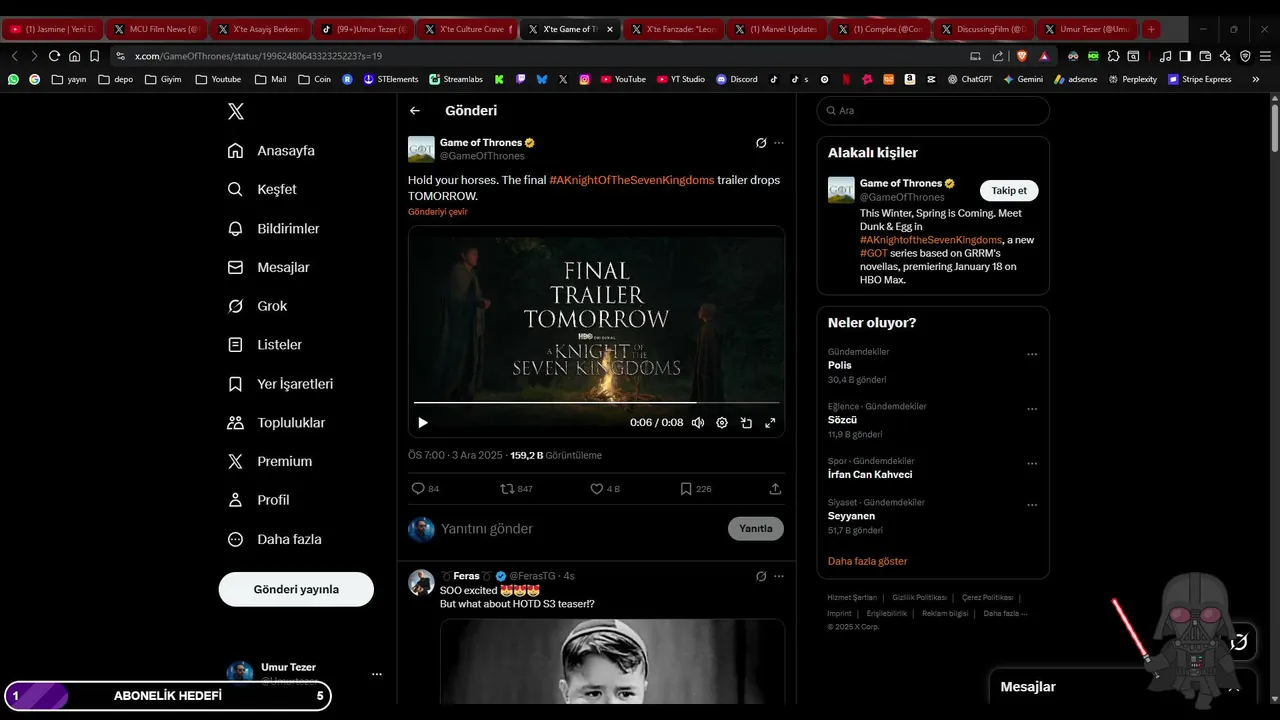Open the ChatGPT bookmark
Screen dimensions: 1280x720
(x=970, y=79)
